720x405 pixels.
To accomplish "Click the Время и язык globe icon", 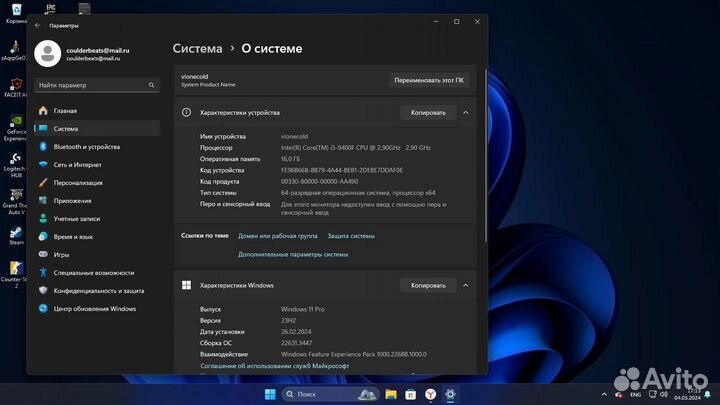I will pyautogui.click(x=43, y=236).
